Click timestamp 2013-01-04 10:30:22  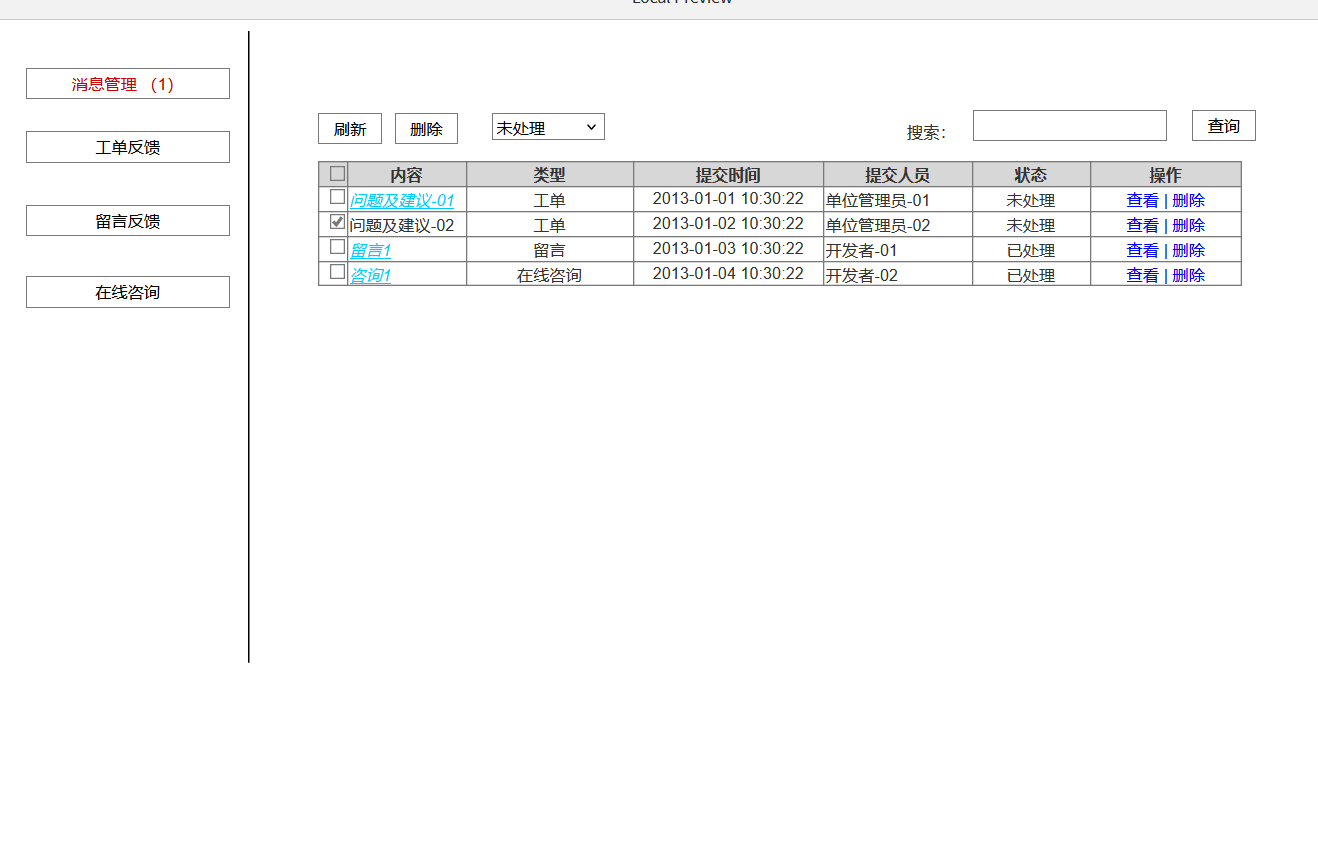pyautogui.click(x=728, y=273)
